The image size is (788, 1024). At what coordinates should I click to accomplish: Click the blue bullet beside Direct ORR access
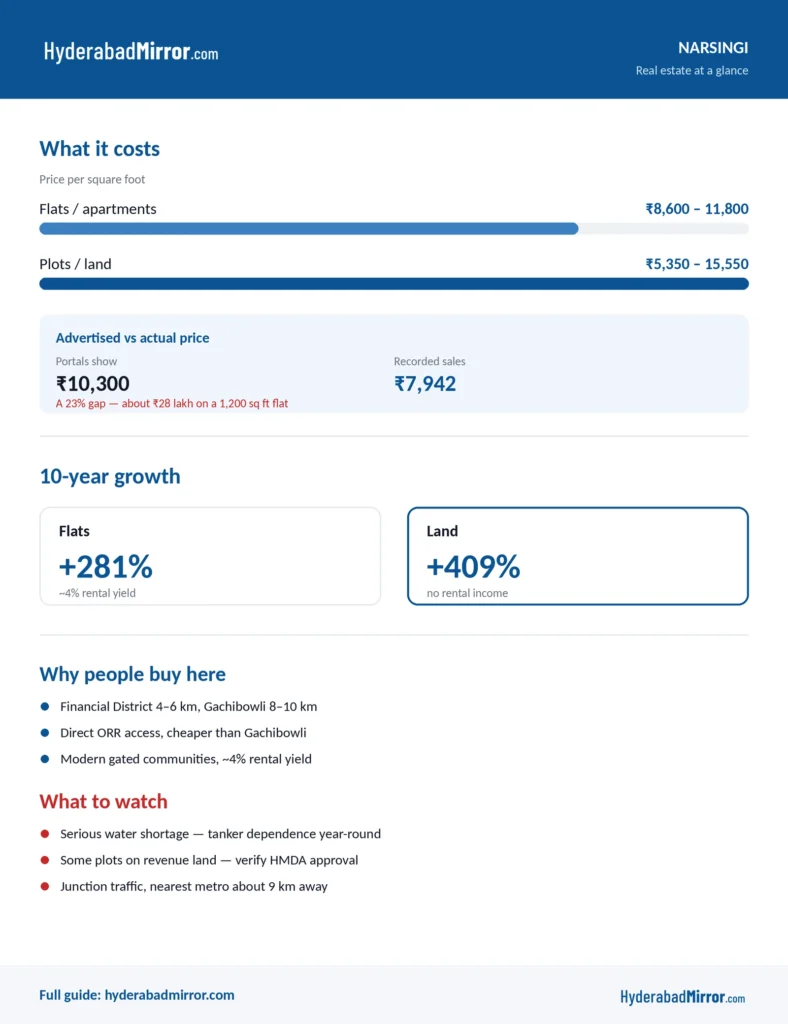click(x=44, y=732)
